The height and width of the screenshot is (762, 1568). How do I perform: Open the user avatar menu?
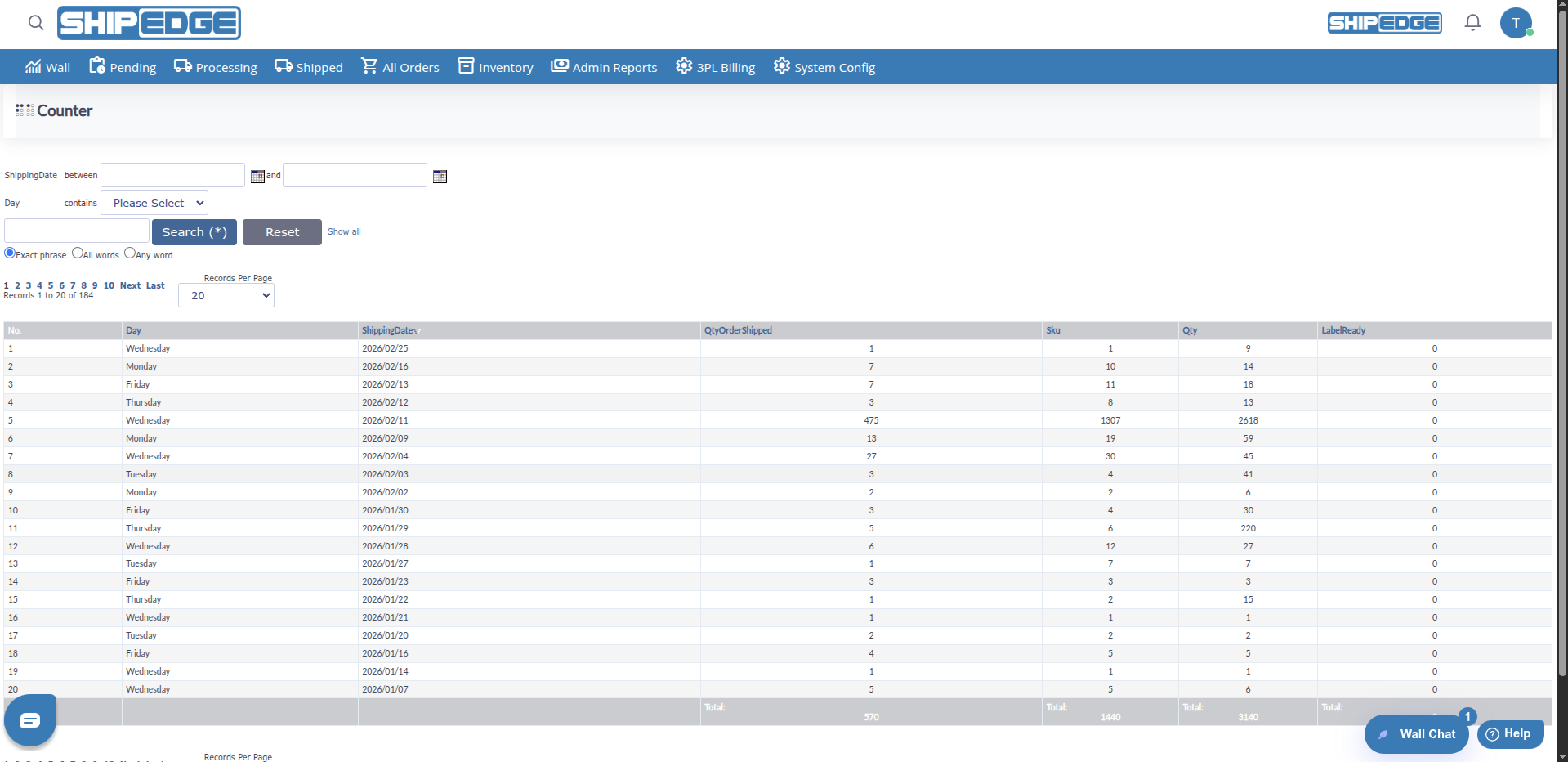[x=1516, y=23]
